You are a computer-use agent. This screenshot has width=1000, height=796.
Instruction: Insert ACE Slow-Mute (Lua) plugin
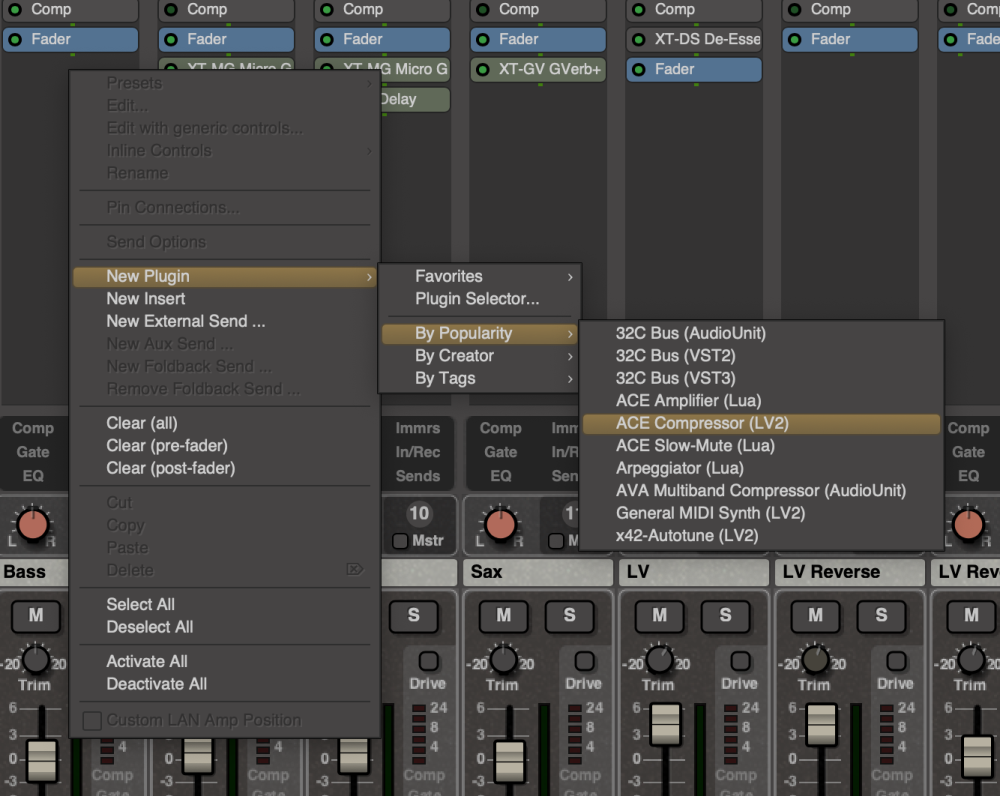761,445
